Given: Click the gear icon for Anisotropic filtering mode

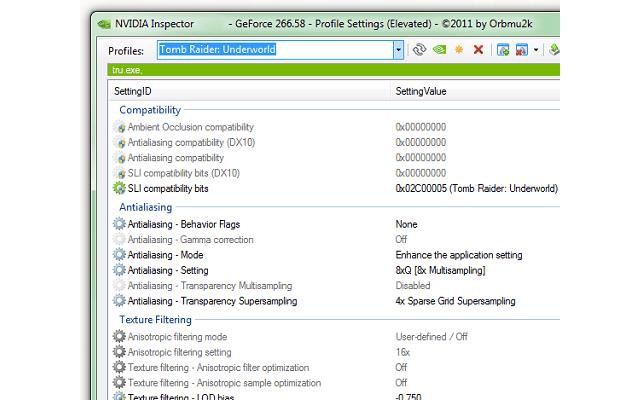Looking at the screenshot, I should pyautogui.click(x=119, y=336).
